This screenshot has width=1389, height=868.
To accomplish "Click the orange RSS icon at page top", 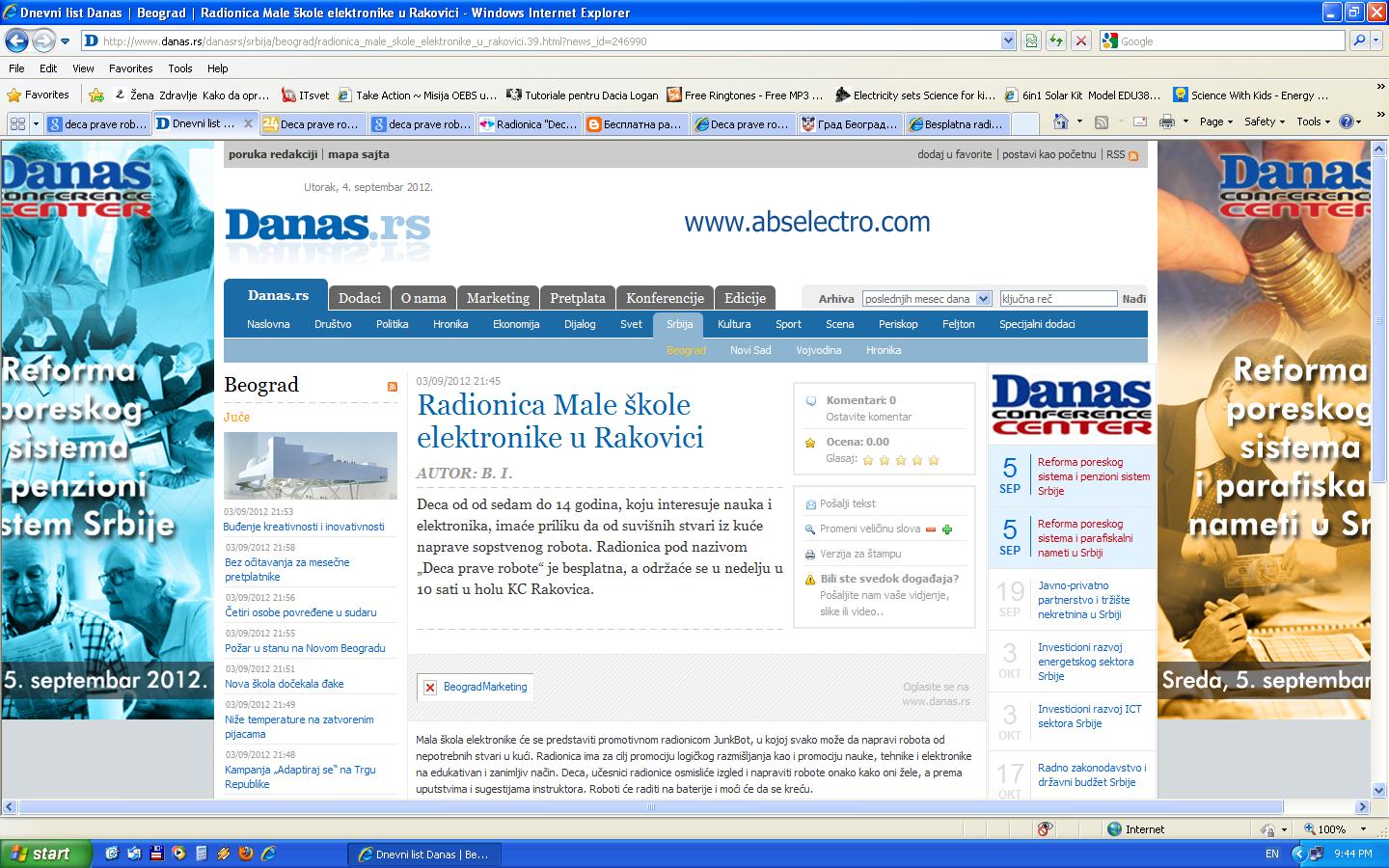I will click(x=1133, y=155).
